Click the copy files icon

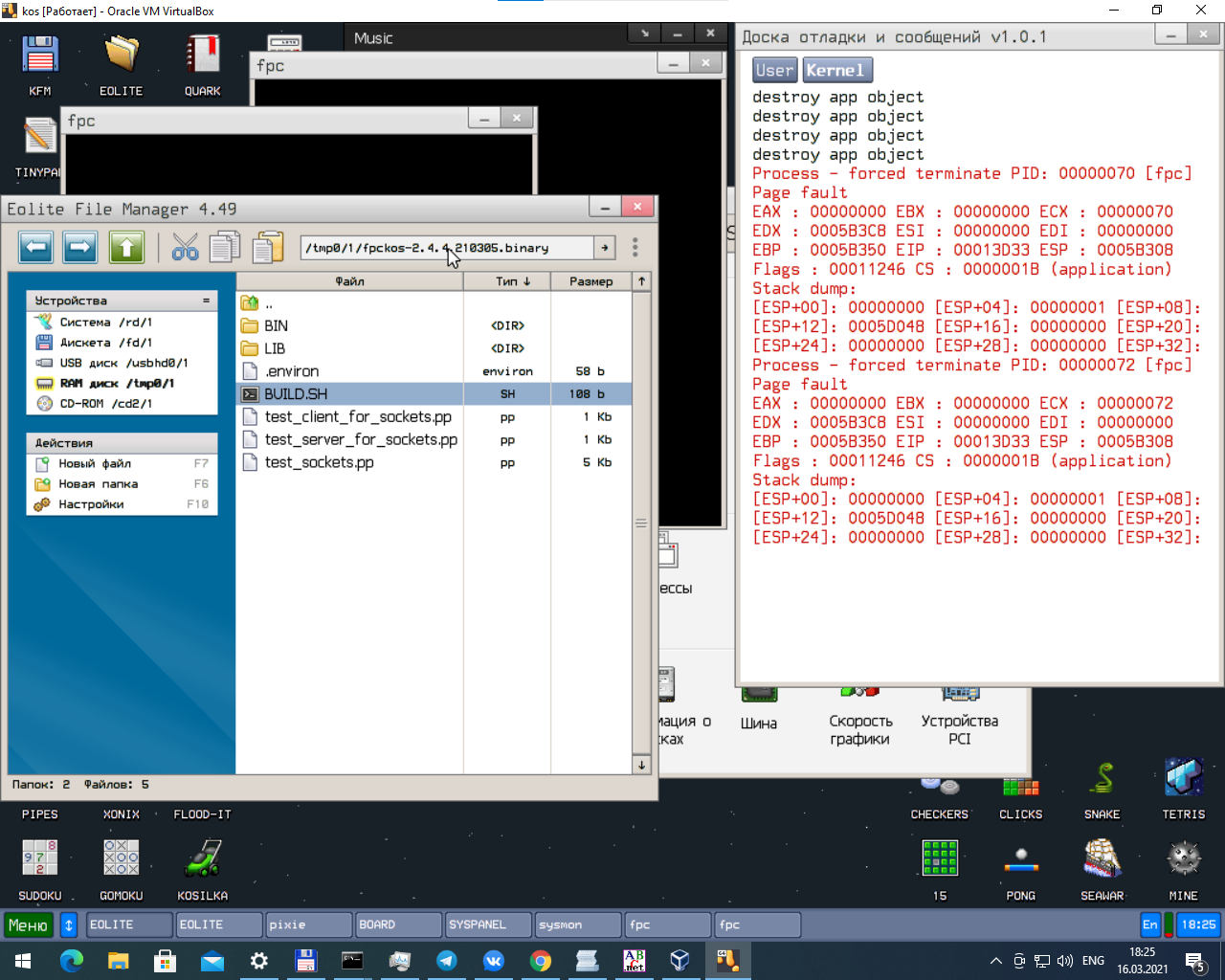[225, 248]
